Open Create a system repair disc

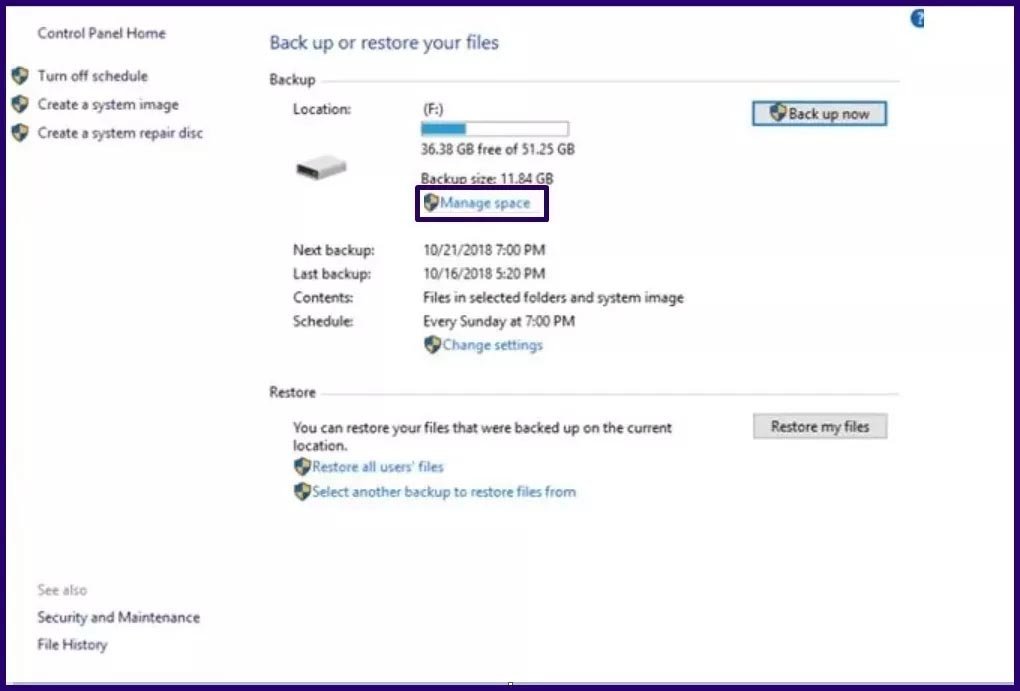[x=120, y=133]
